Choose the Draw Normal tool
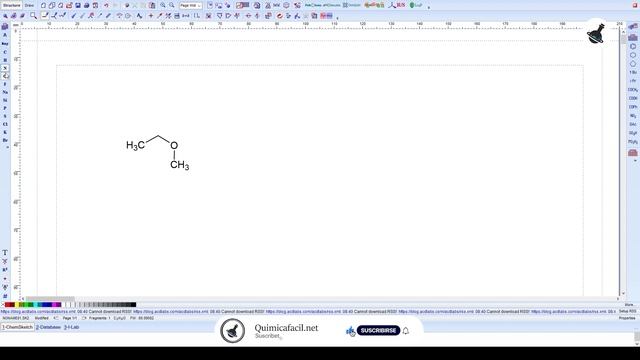The width and height of the screenshot is (640, 360). click(44, 16)
